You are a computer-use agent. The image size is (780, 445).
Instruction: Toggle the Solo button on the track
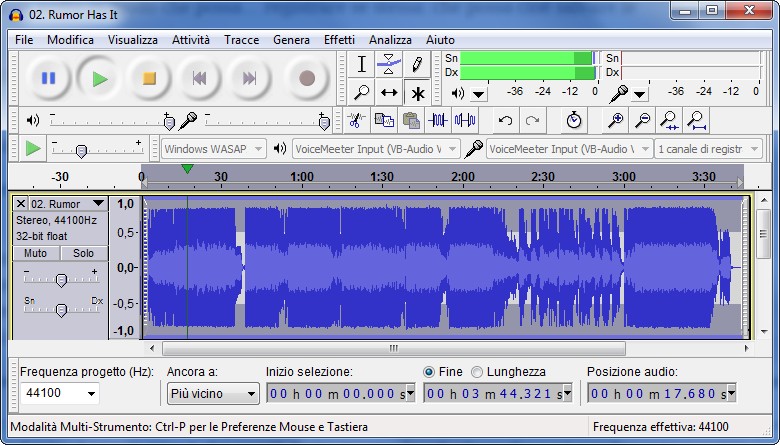(83, 253)
